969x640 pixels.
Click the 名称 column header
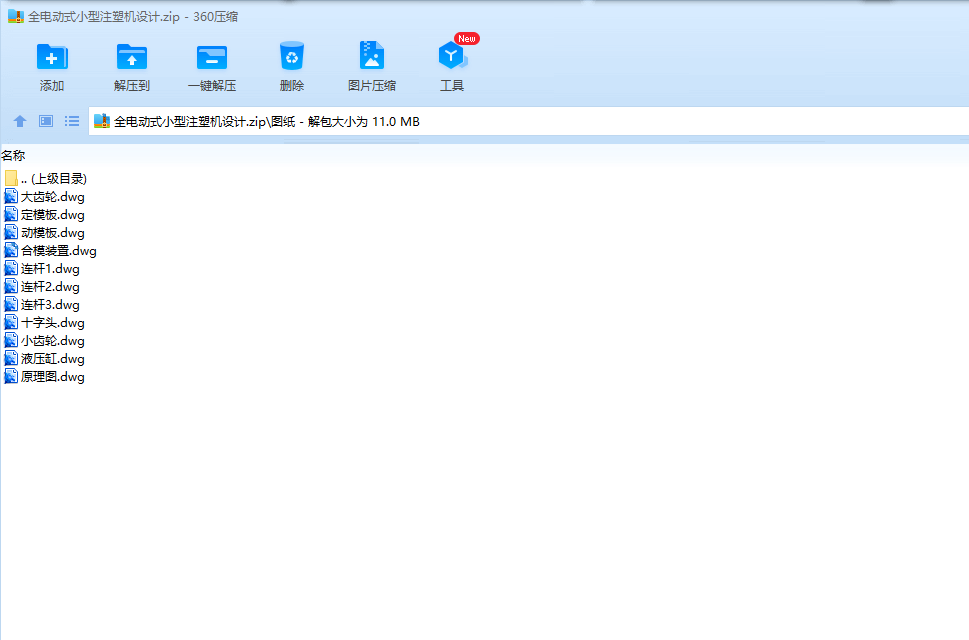[13, 156]
